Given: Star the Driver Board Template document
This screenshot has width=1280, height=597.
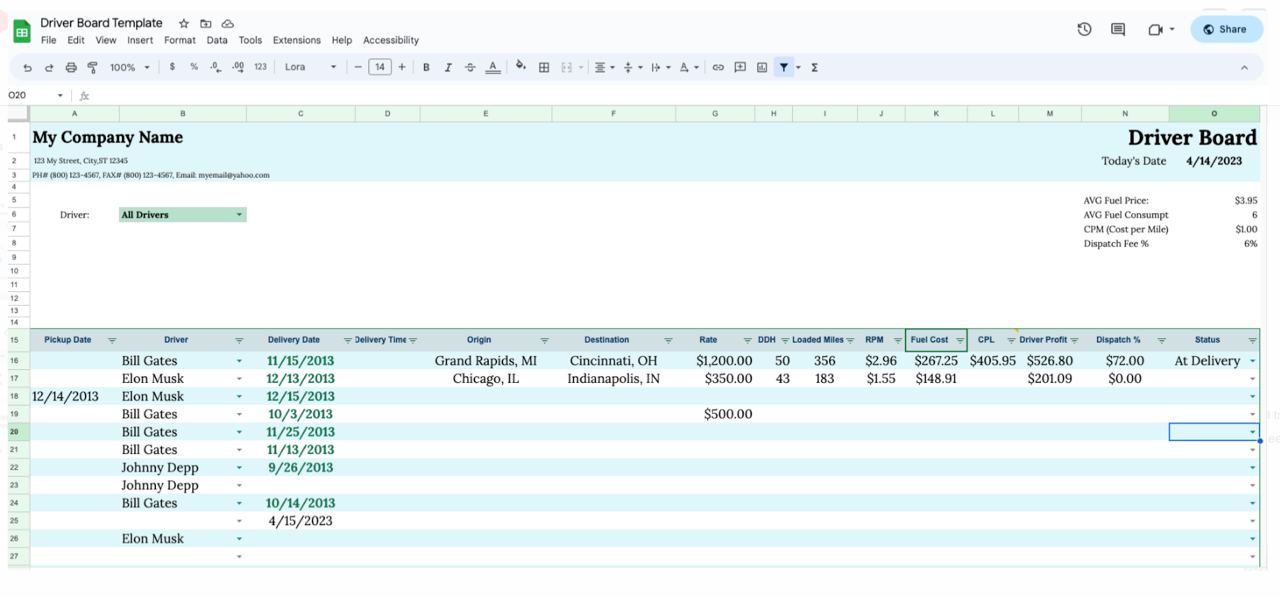Looking at the screenshot, I should tap(184, 23).
